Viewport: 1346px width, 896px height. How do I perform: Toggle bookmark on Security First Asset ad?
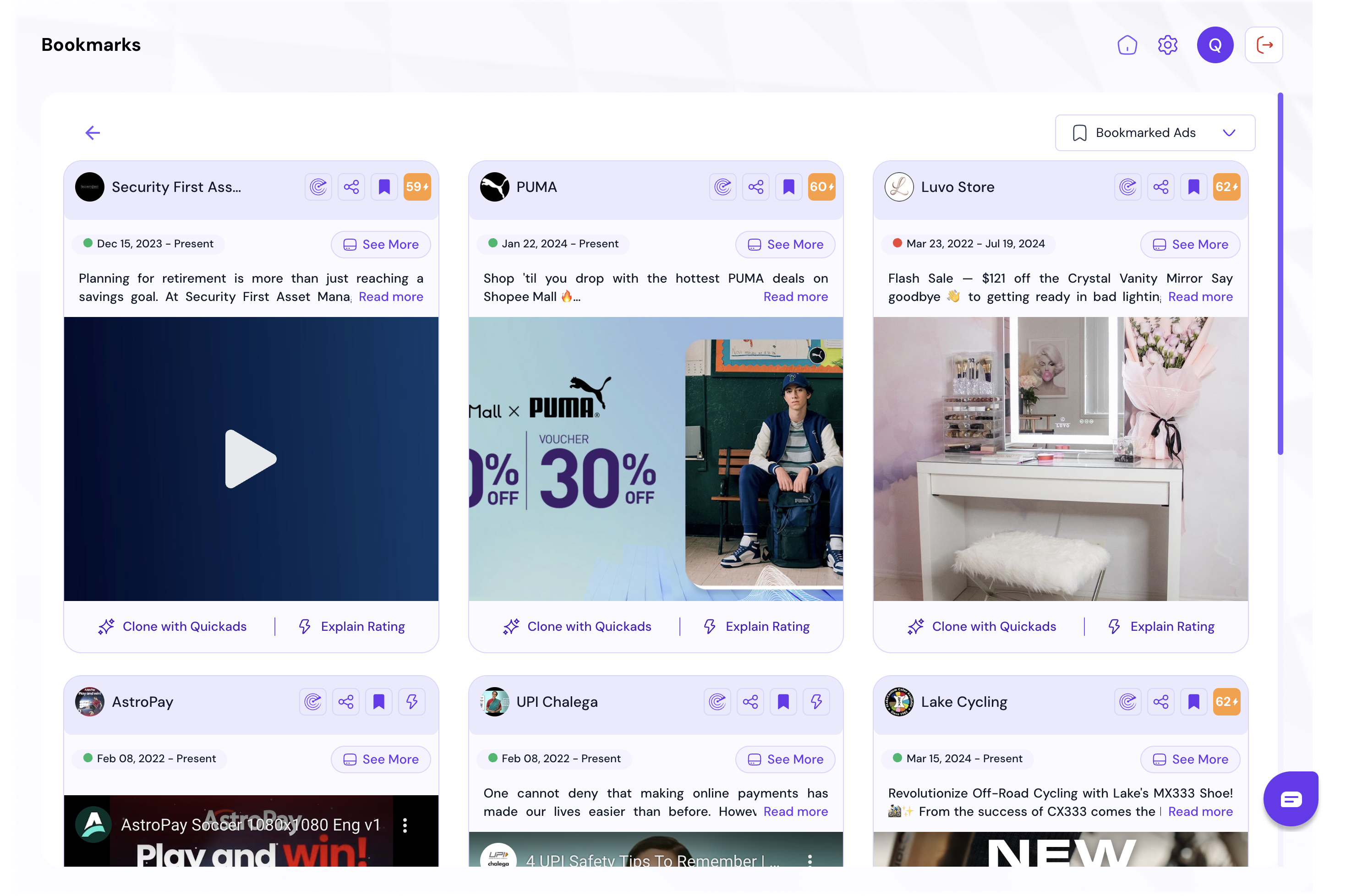click(x=384, y=187)
